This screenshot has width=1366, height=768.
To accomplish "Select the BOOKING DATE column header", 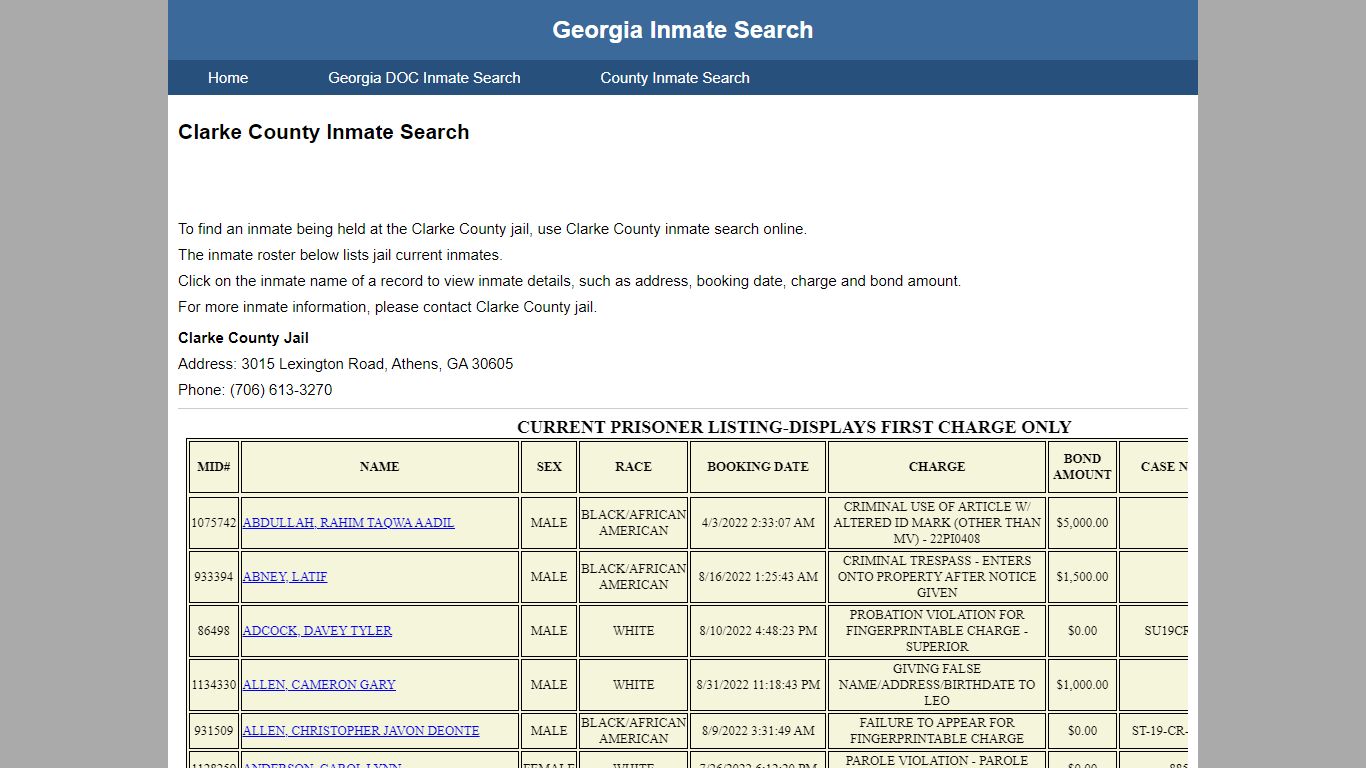I will tap(758, 467).
